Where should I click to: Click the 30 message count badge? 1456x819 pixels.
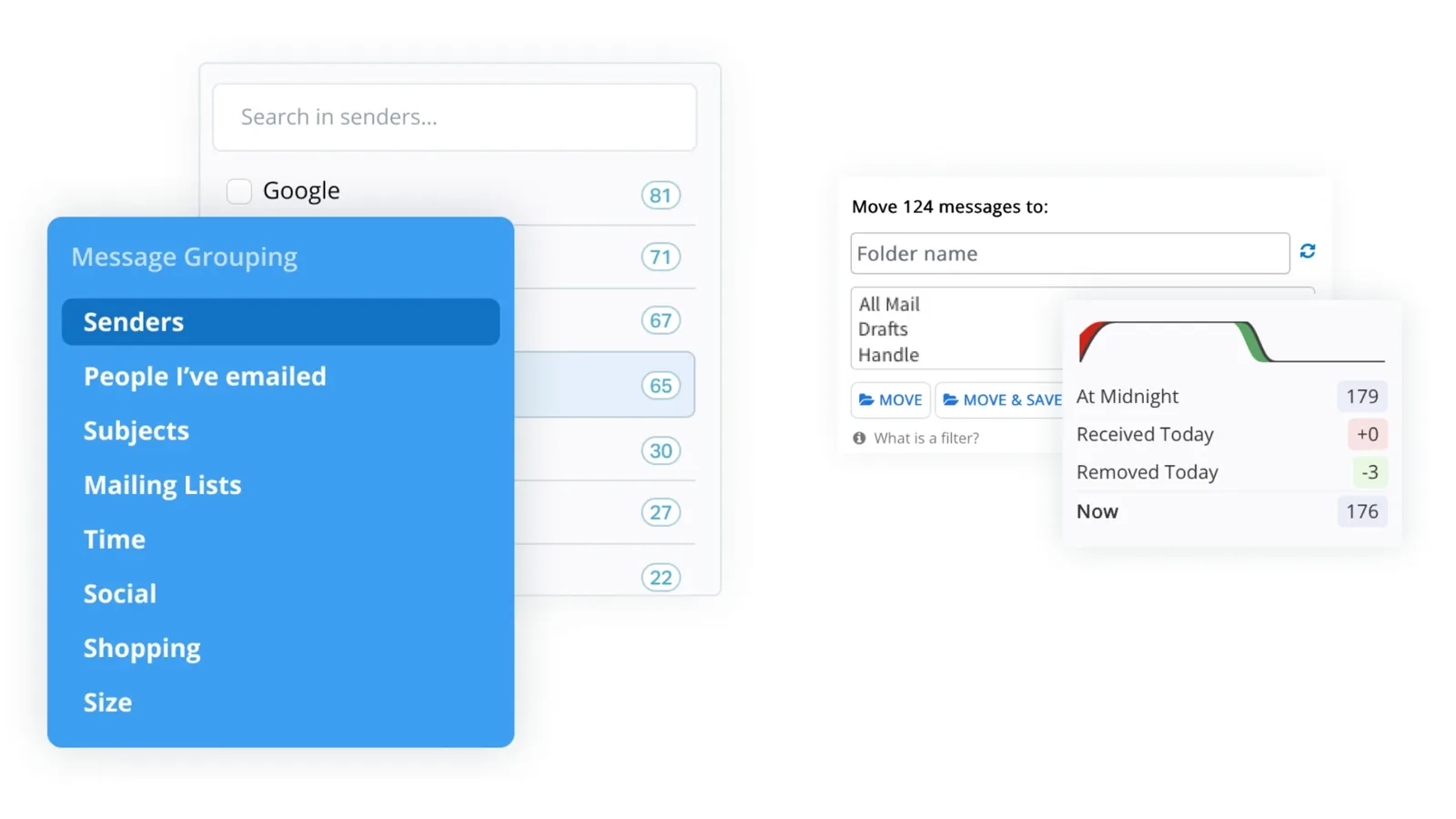(661, 450)
